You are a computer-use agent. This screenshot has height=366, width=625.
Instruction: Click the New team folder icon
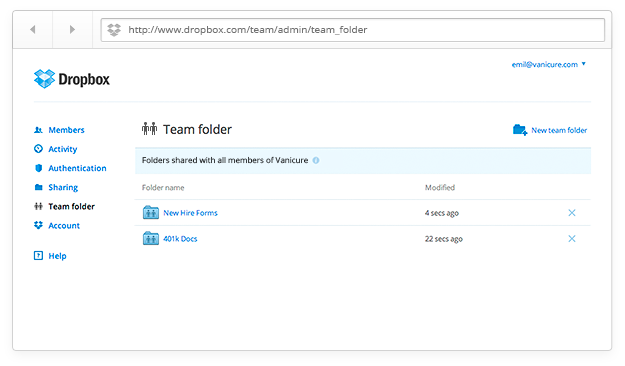[x=520, y=130]
